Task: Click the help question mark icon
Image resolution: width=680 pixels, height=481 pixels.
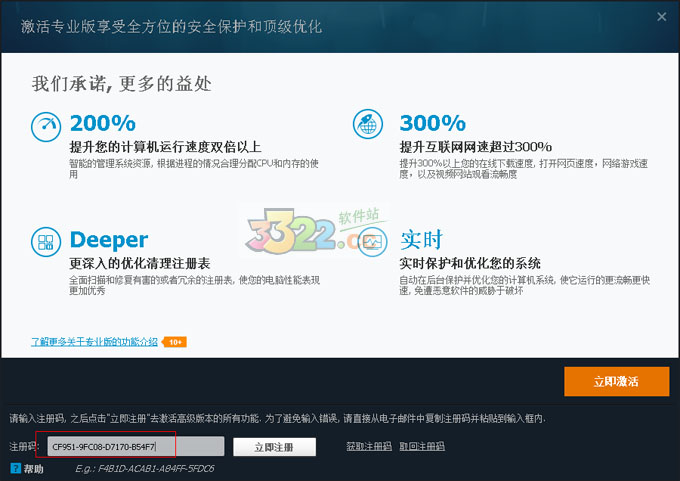Action: click(x=15, y=468)
